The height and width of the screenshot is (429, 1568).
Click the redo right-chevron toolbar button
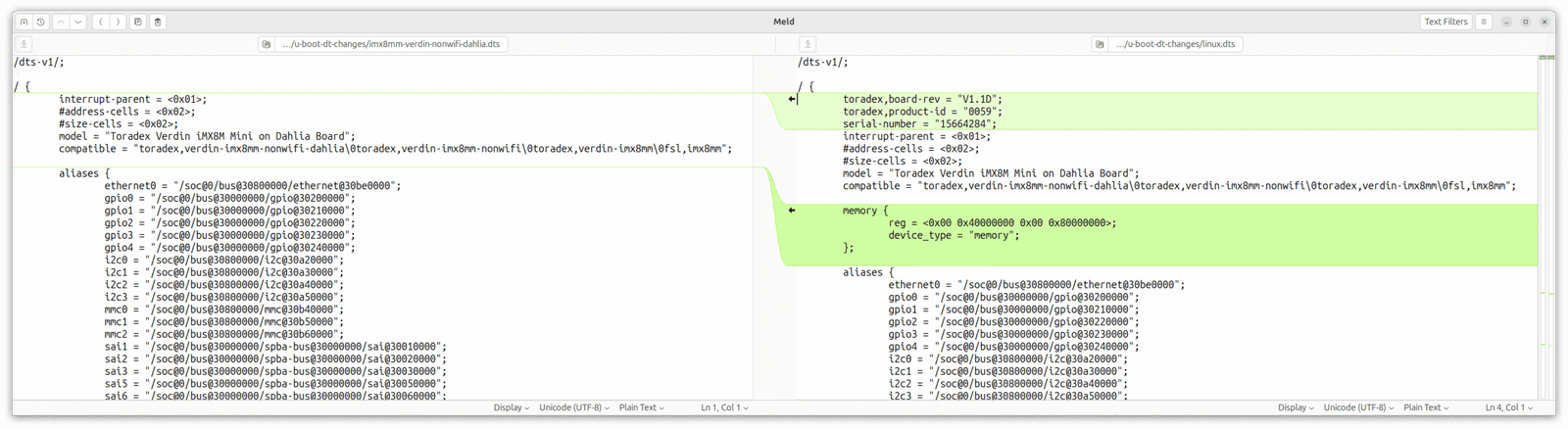click(x=117, y=22)
